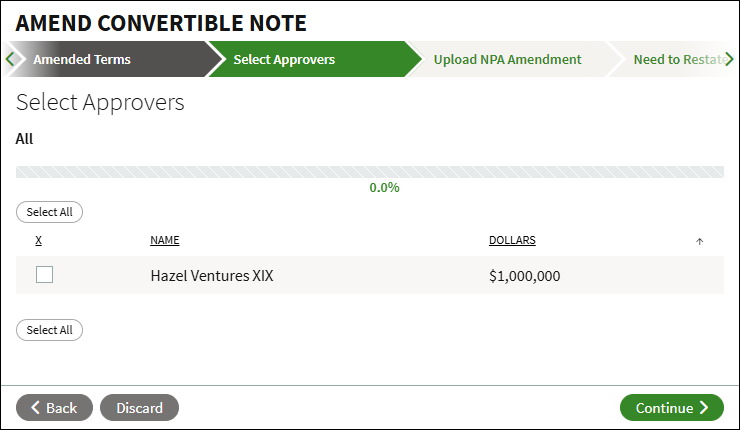Check the Hazel Ventures XIX checkbox
740x430 pixels.
coord(44,275)
